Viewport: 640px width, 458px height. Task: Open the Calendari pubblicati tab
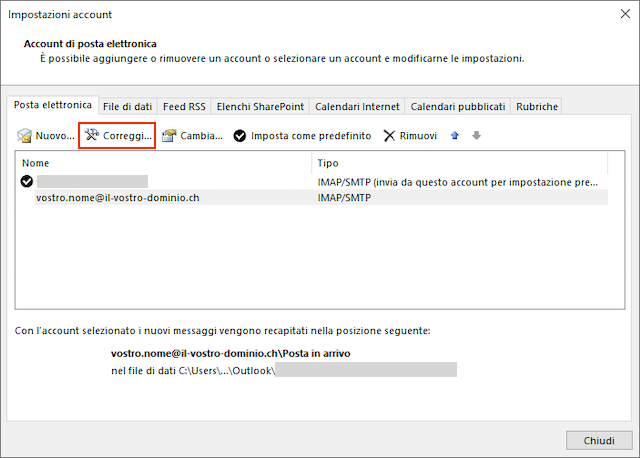(458, 107)
